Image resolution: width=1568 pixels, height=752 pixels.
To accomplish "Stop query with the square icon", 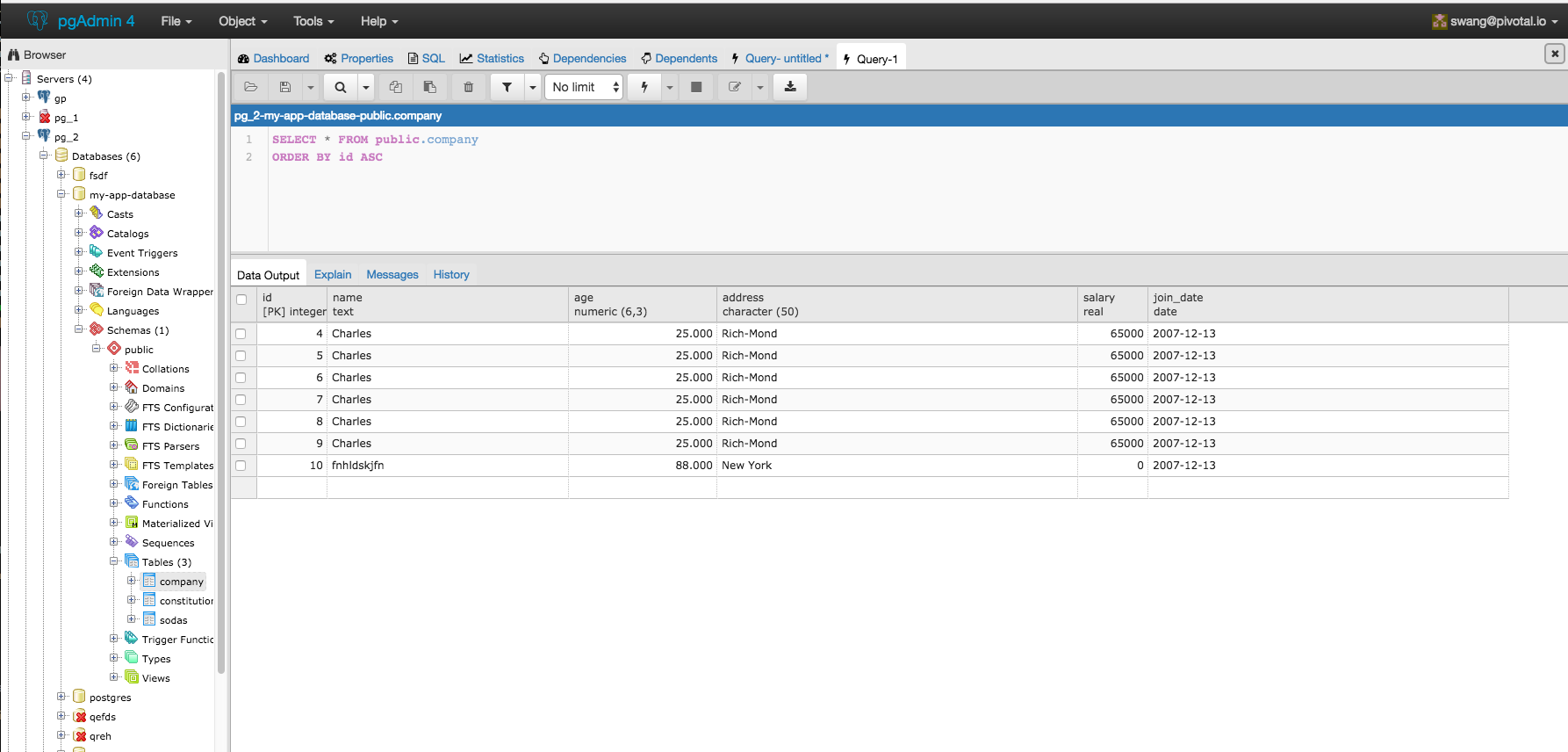I will point(696,87).
